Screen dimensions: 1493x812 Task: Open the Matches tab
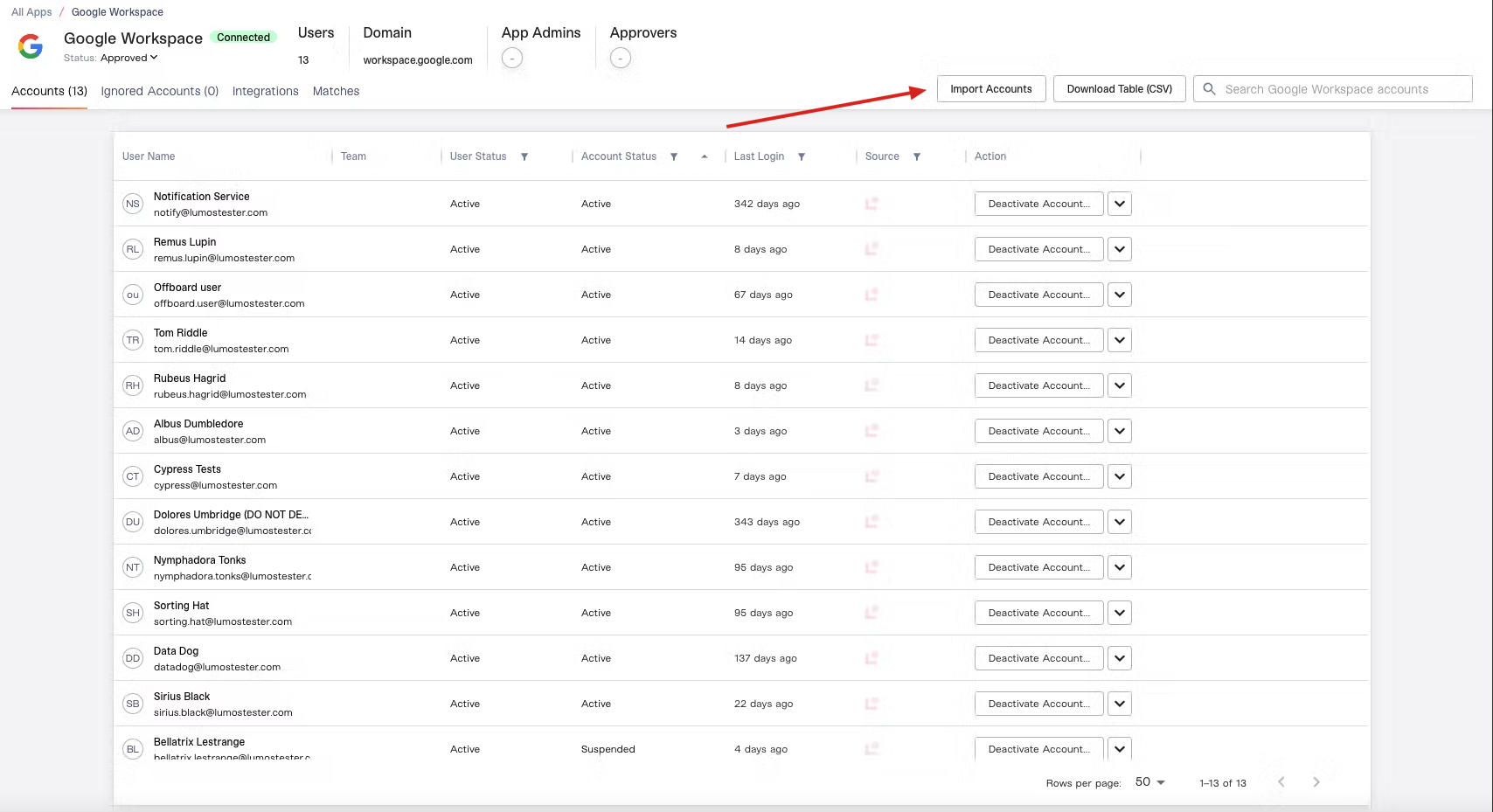click(x=337, y=91)
